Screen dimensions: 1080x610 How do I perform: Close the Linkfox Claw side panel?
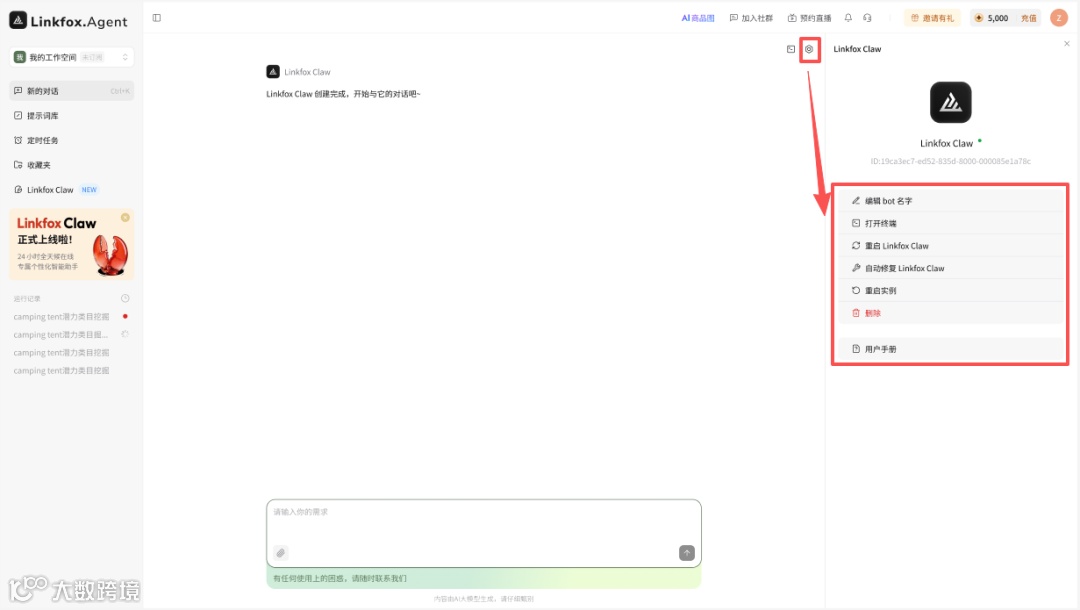(1067, 43)
